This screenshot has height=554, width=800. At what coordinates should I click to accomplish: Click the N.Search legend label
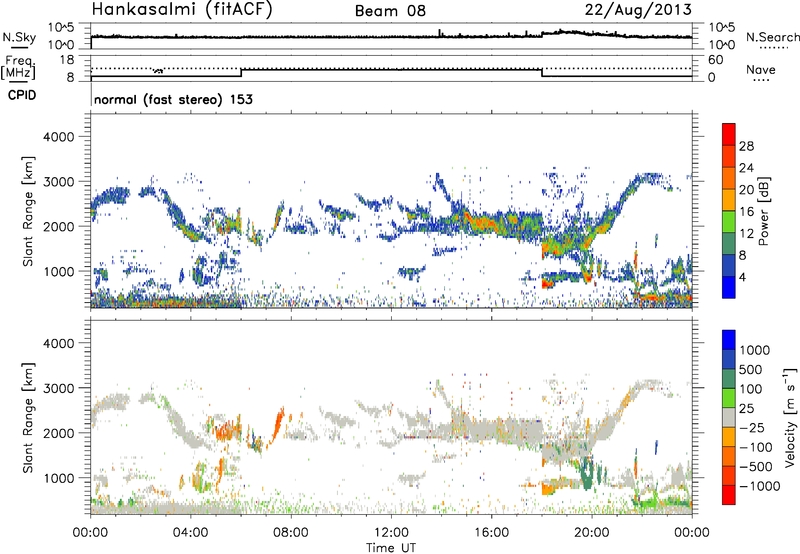(772, 37)
